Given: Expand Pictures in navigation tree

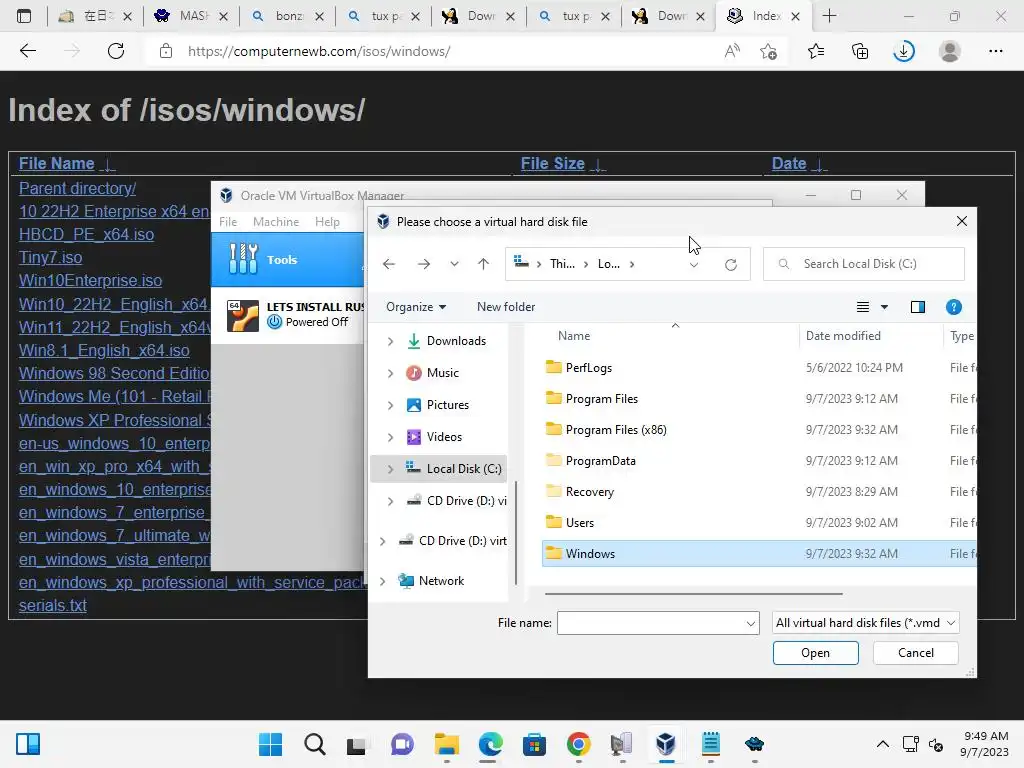Looking at the screenshot, I should coord(390,405).
